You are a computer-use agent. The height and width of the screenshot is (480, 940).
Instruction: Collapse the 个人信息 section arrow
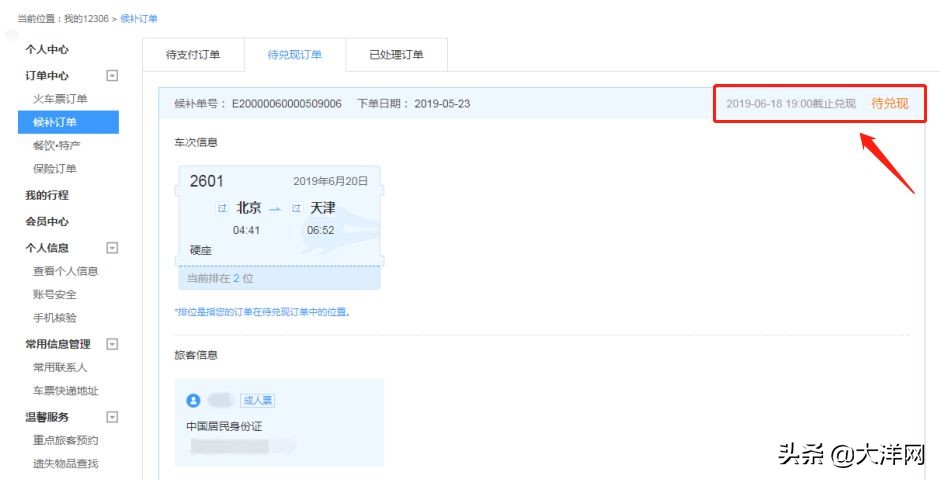112,247
